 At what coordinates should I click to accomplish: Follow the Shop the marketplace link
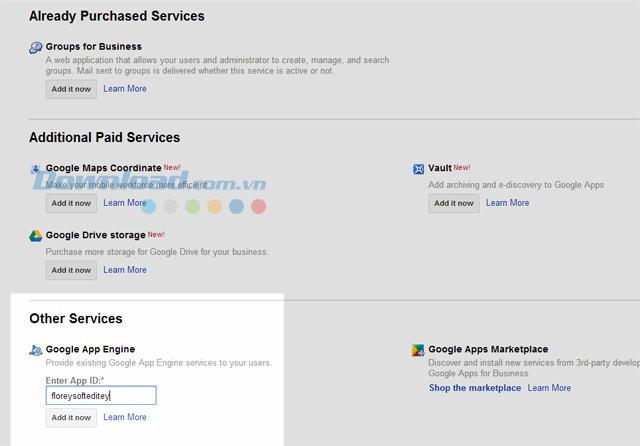pos(475,388)
